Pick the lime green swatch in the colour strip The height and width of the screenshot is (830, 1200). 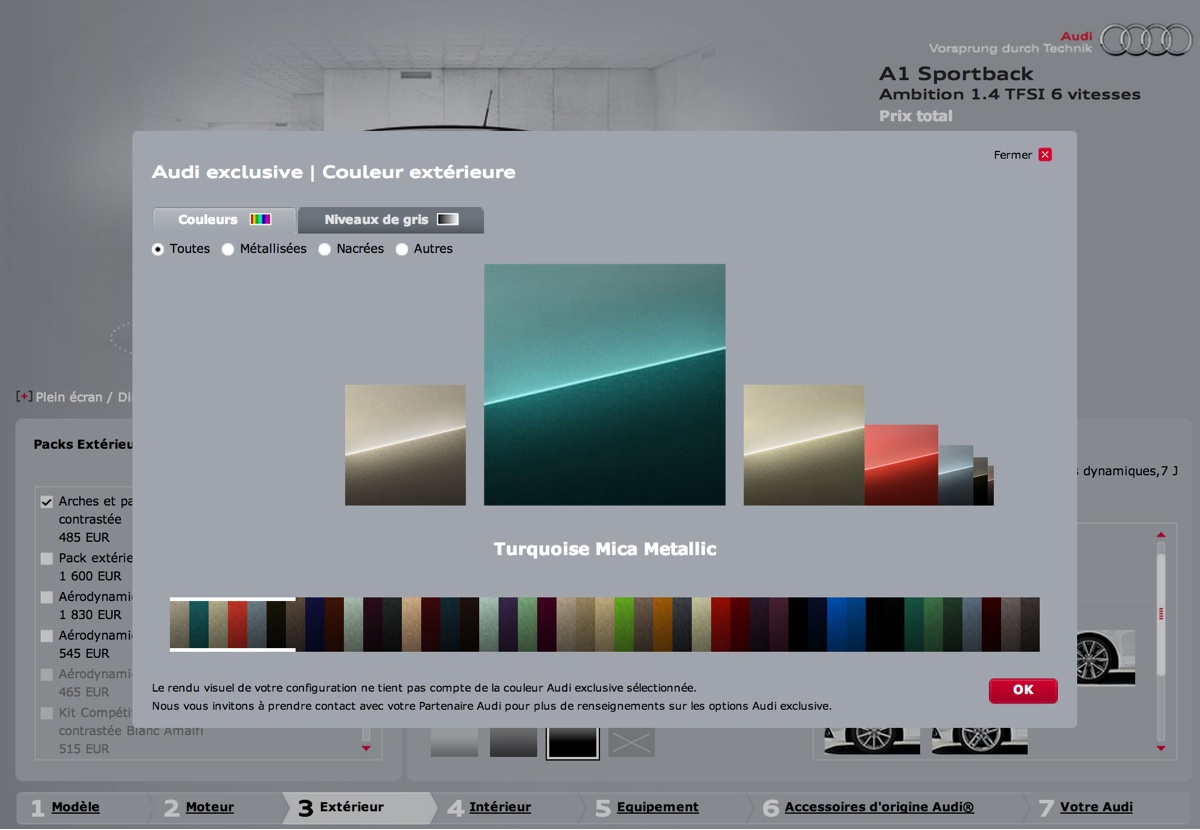click(x=624, y=625)
